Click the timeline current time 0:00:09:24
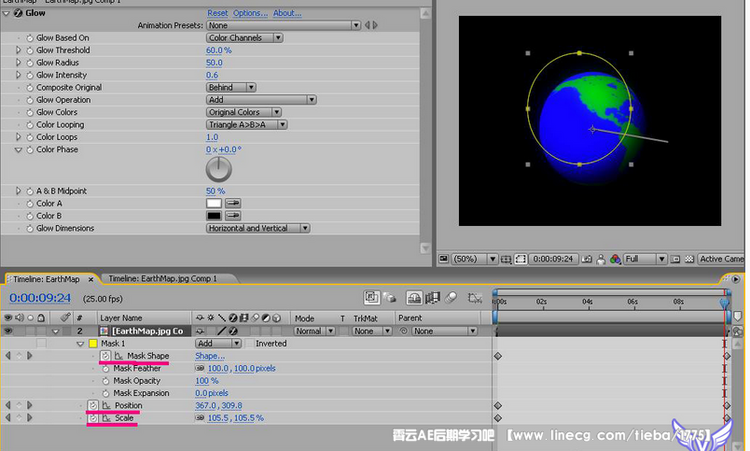Viewport: 750px width, 451px height. (40, 298)
